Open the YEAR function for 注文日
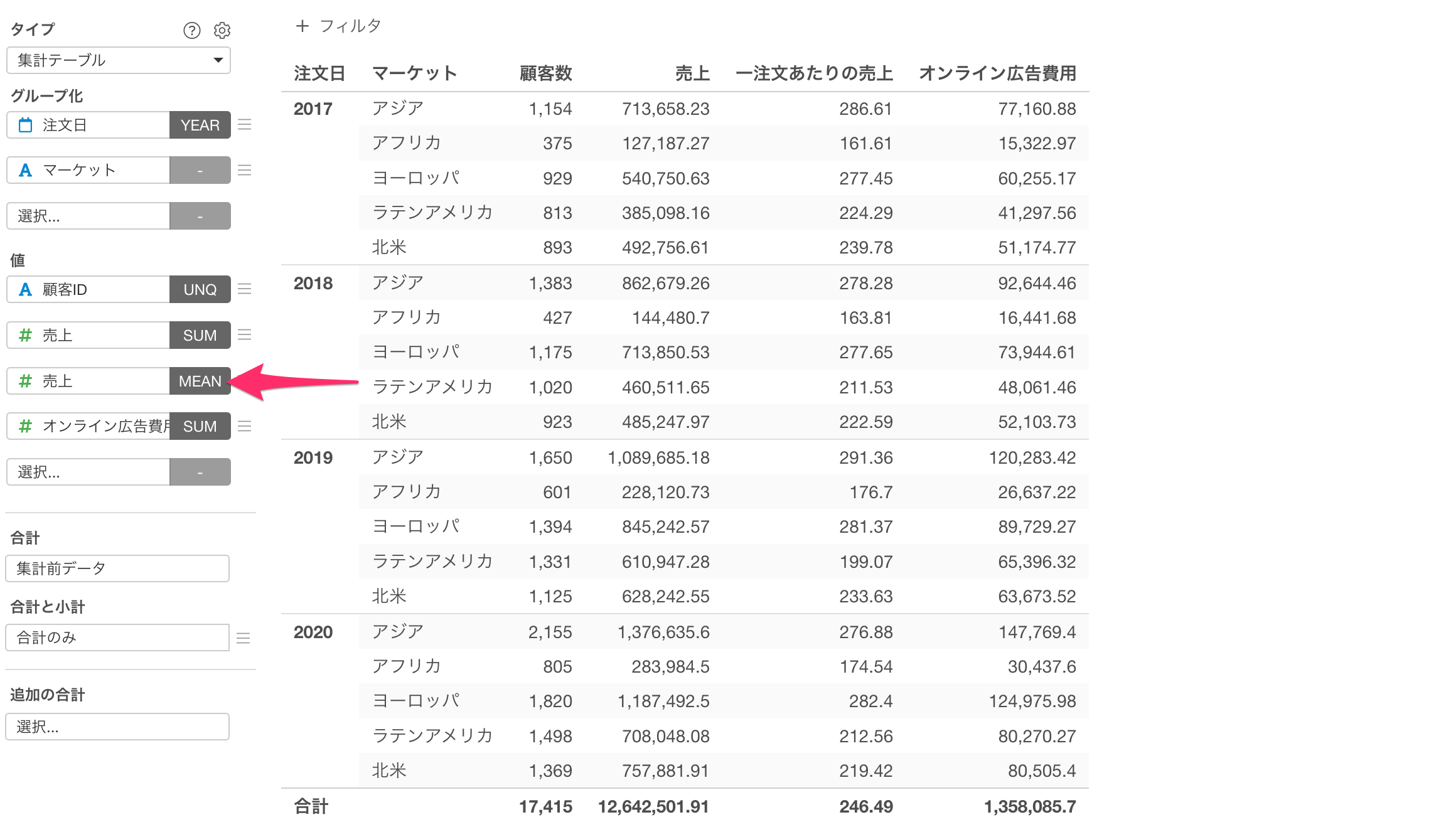 [200, 125]
